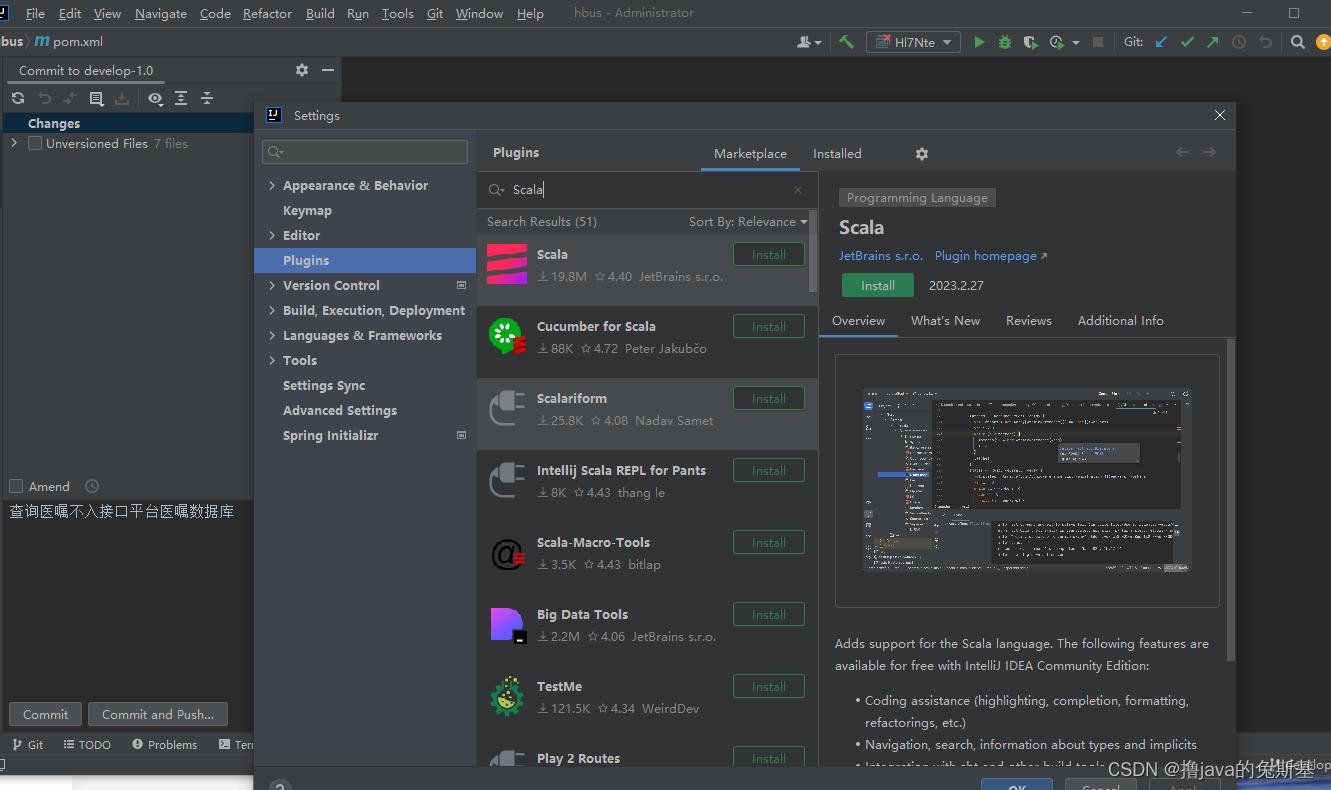The width and height of the screenshot is (1331, 790).
Task: Open the Additional Info tab
Action: pyautogui.click(x=1121, y=320)
